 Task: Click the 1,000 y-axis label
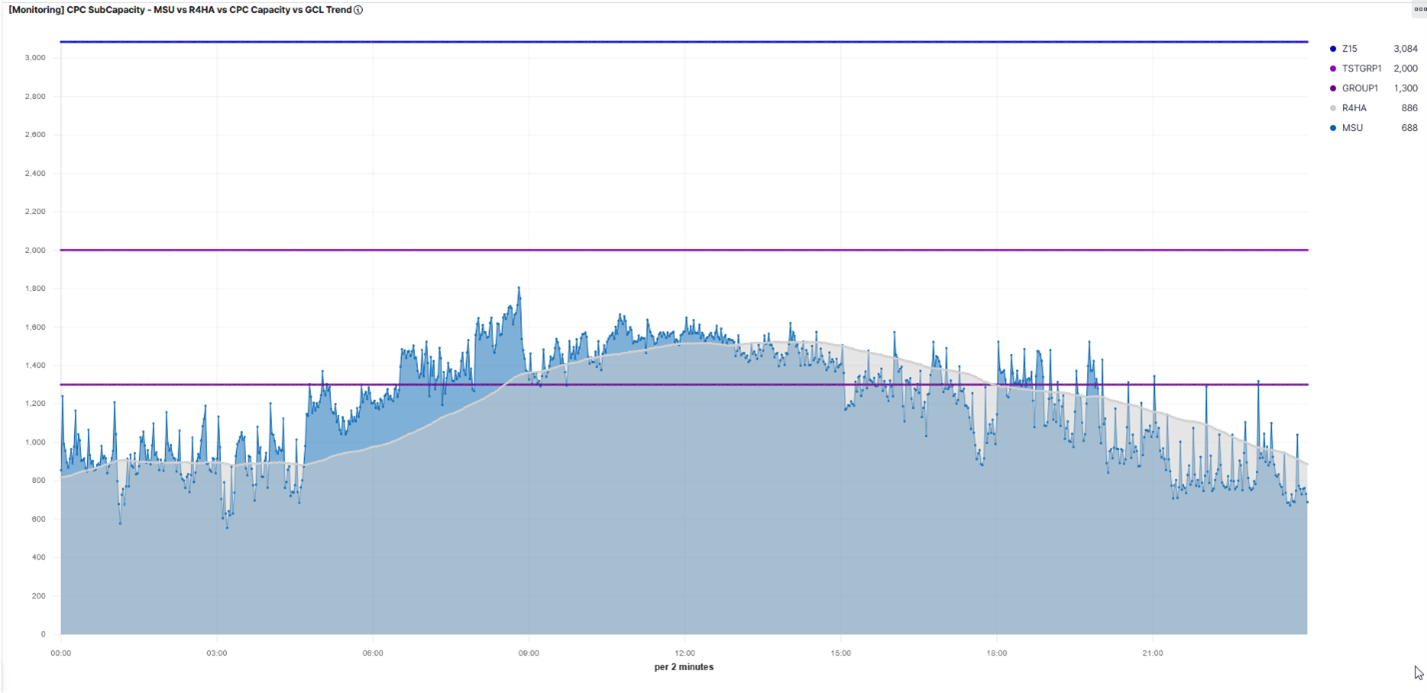pos(35,442)
